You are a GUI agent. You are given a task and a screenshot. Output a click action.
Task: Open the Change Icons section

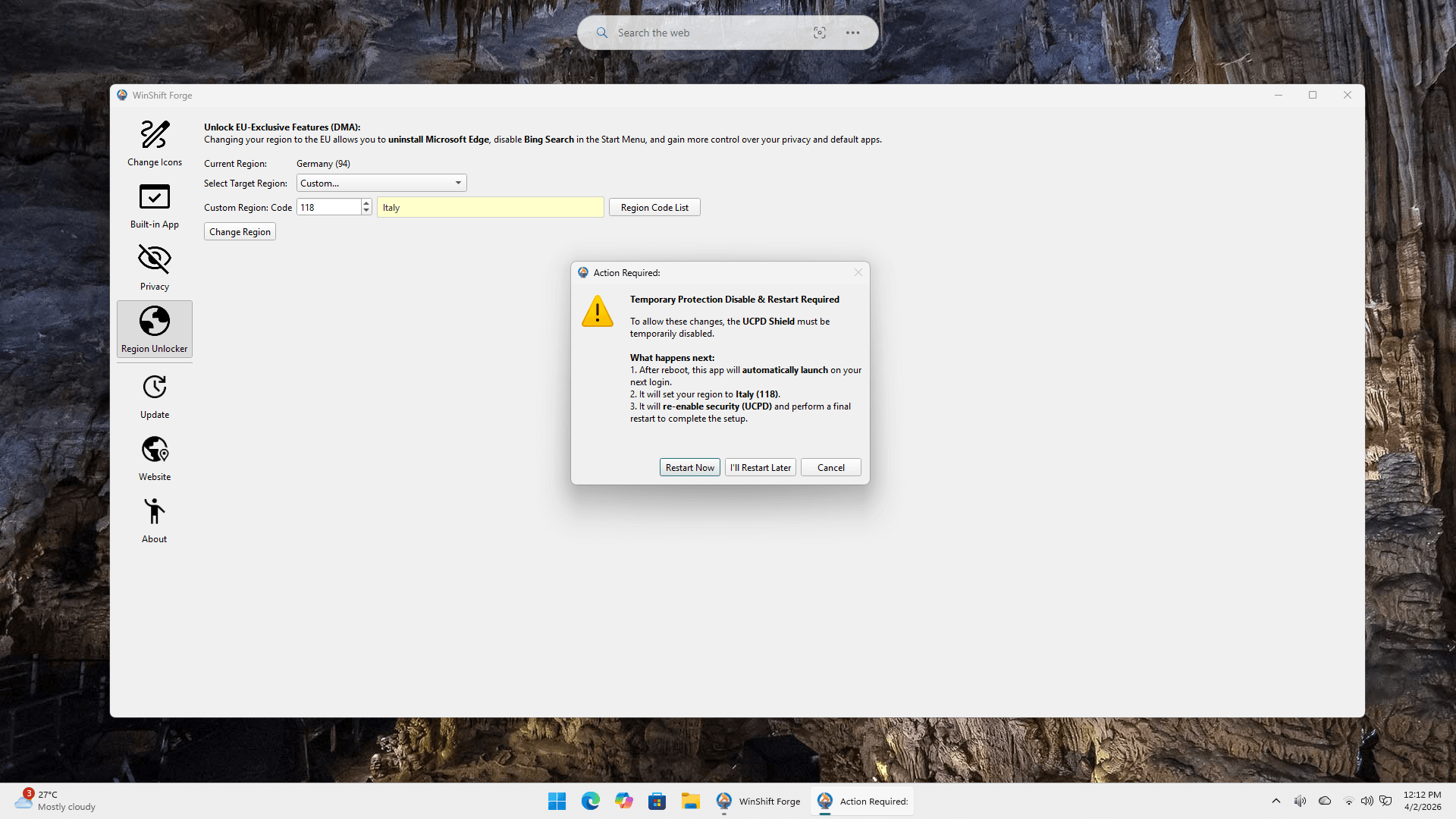155,143
